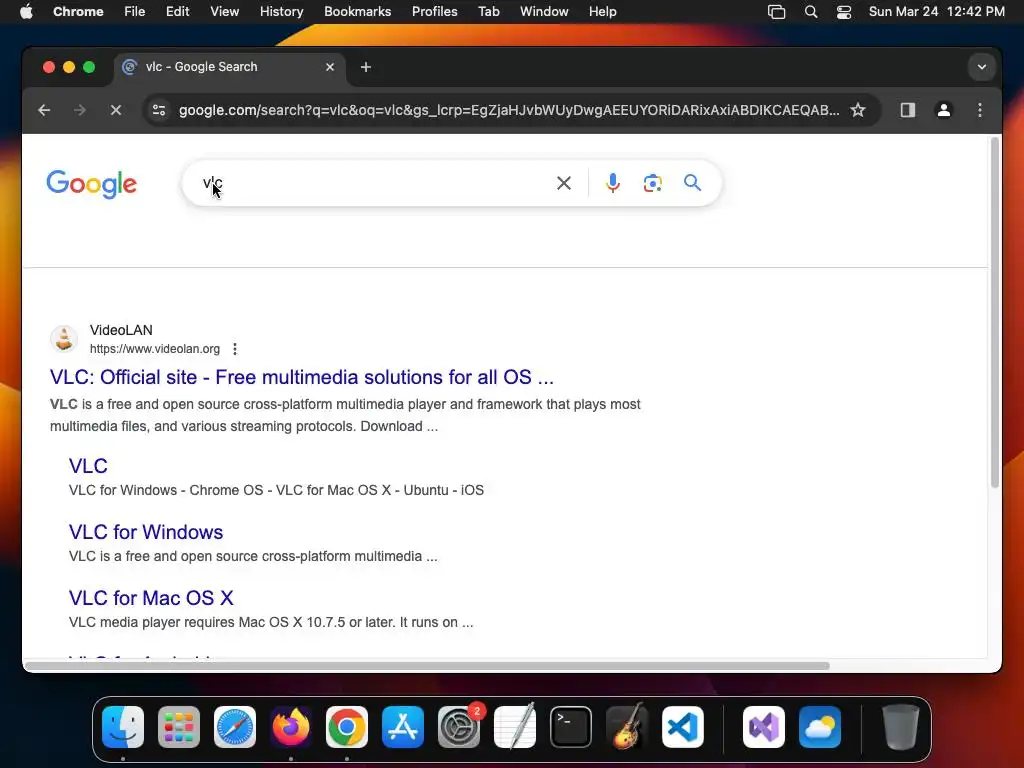The image size is (1024, 768).
Task: Click the https://www.videolan.org URL text
Action: pos(155,349)
